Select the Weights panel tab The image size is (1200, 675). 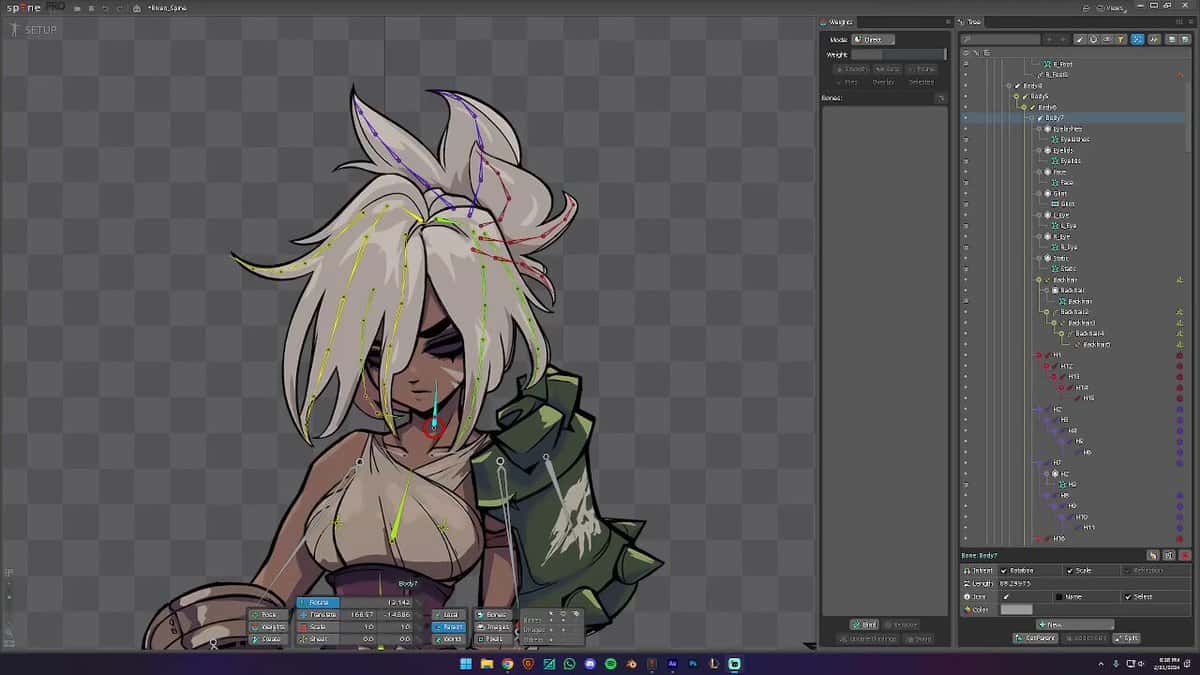point(837,21)
